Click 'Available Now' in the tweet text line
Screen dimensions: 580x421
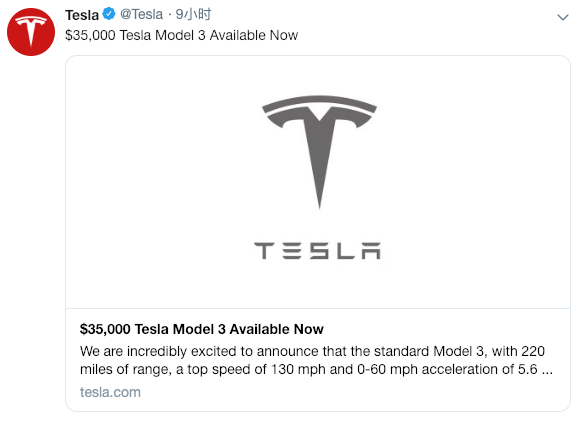[254, 36]
